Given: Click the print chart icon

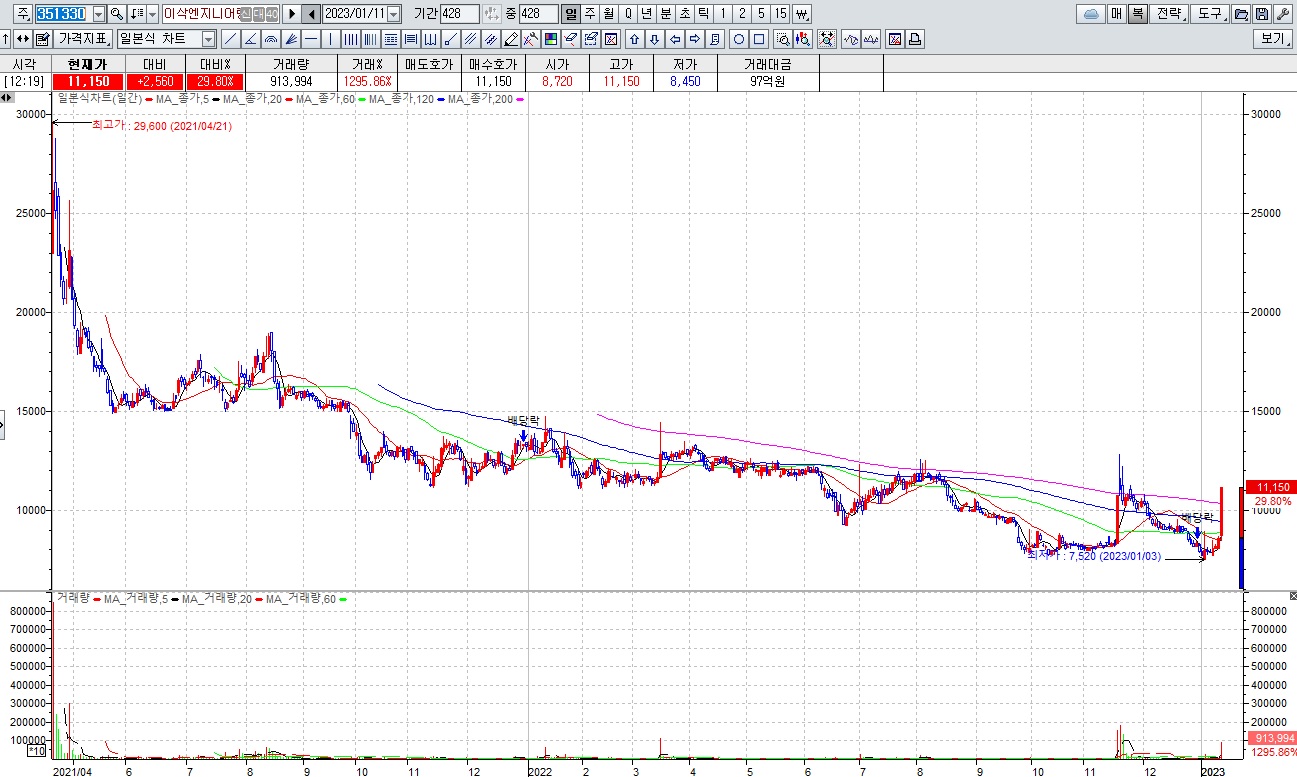Looking at the screenshot, I should coord(916,39).
